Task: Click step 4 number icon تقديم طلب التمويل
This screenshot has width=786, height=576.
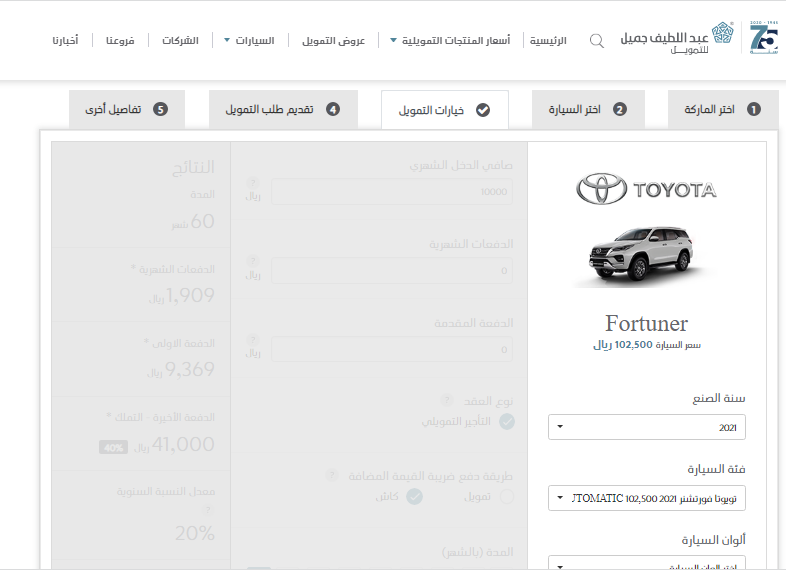Action: click(x=333, y=109)
